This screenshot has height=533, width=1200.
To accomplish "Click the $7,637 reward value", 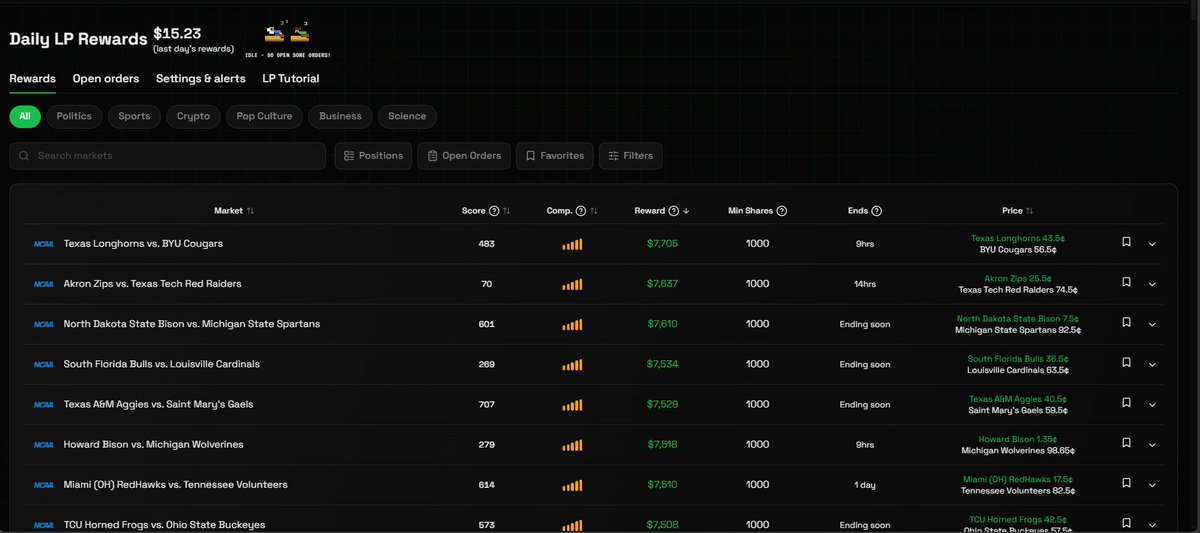I will coord(663,284).
